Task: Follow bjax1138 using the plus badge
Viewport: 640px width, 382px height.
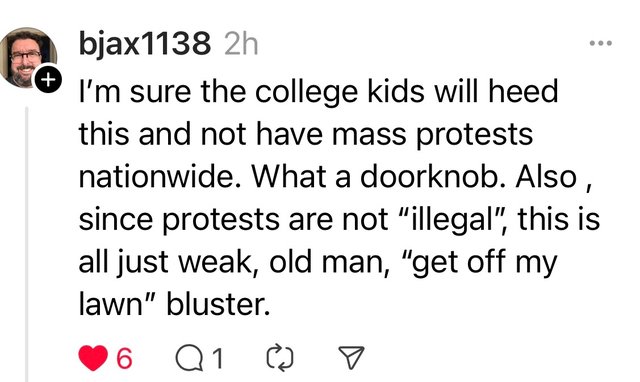Action: [x=48, y=79]
